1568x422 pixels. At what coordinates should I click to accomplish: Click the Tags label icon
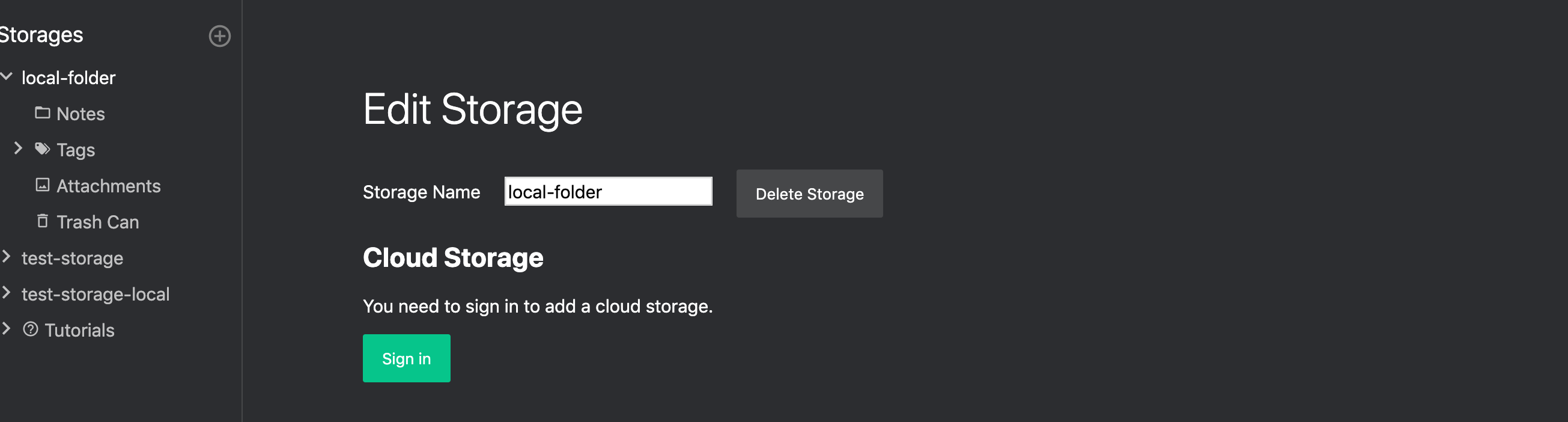point(42,148)
